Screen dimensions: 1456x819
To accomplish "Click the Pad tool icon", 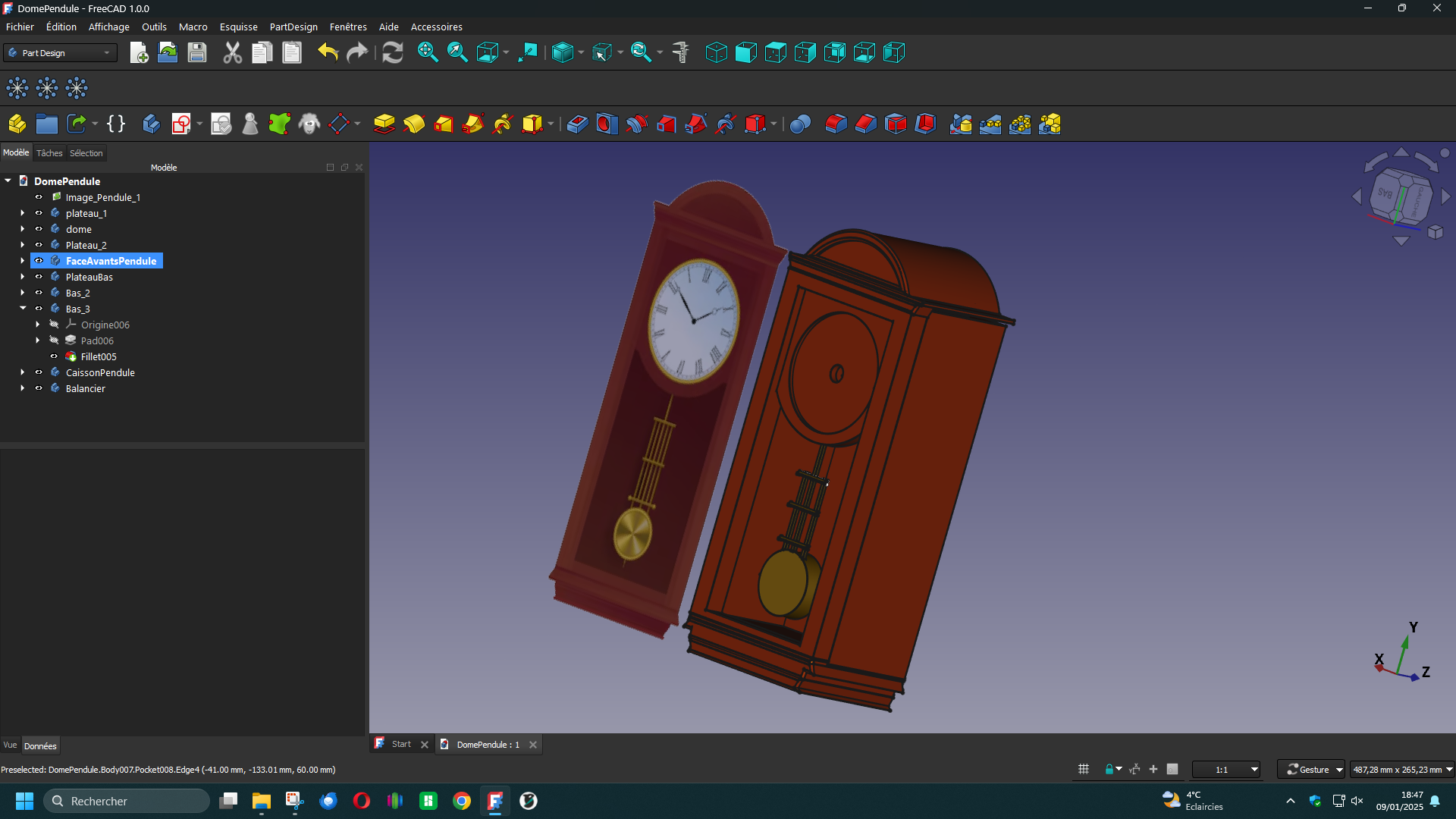I will point(384,124).
